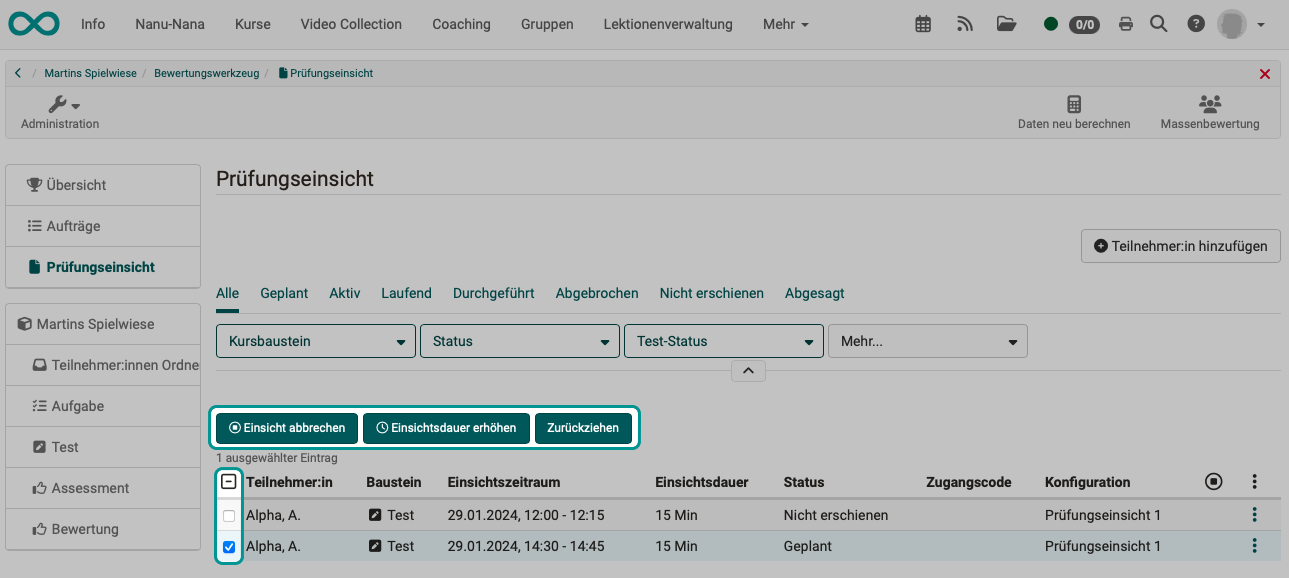Open the Nanu-Nana menu item
Image resolution: width=1289 pixels, height=578 pixels.
169,23
